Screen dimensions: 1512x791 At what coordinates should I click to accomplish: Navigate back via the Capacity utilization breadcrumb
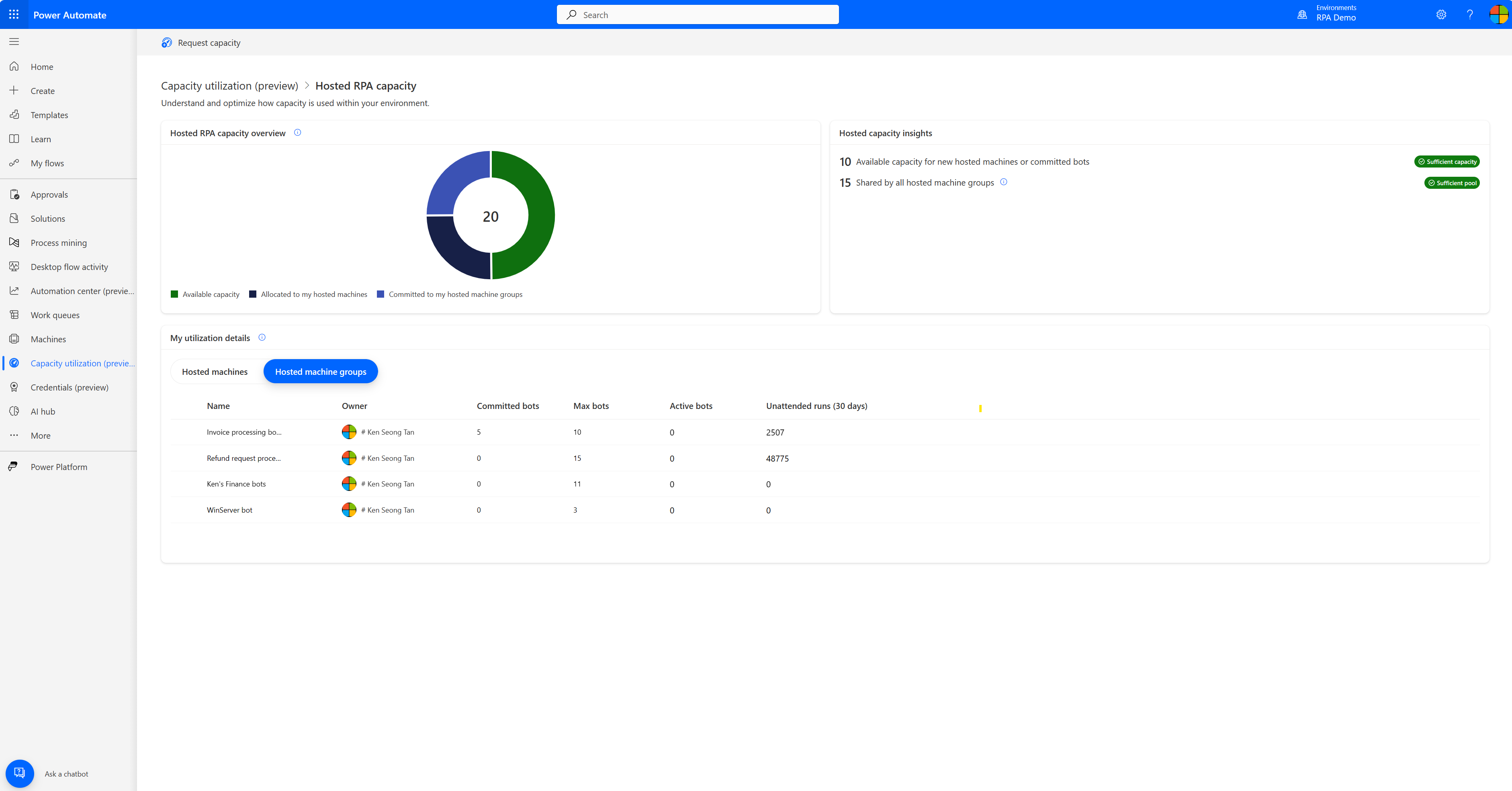(229, 86)
